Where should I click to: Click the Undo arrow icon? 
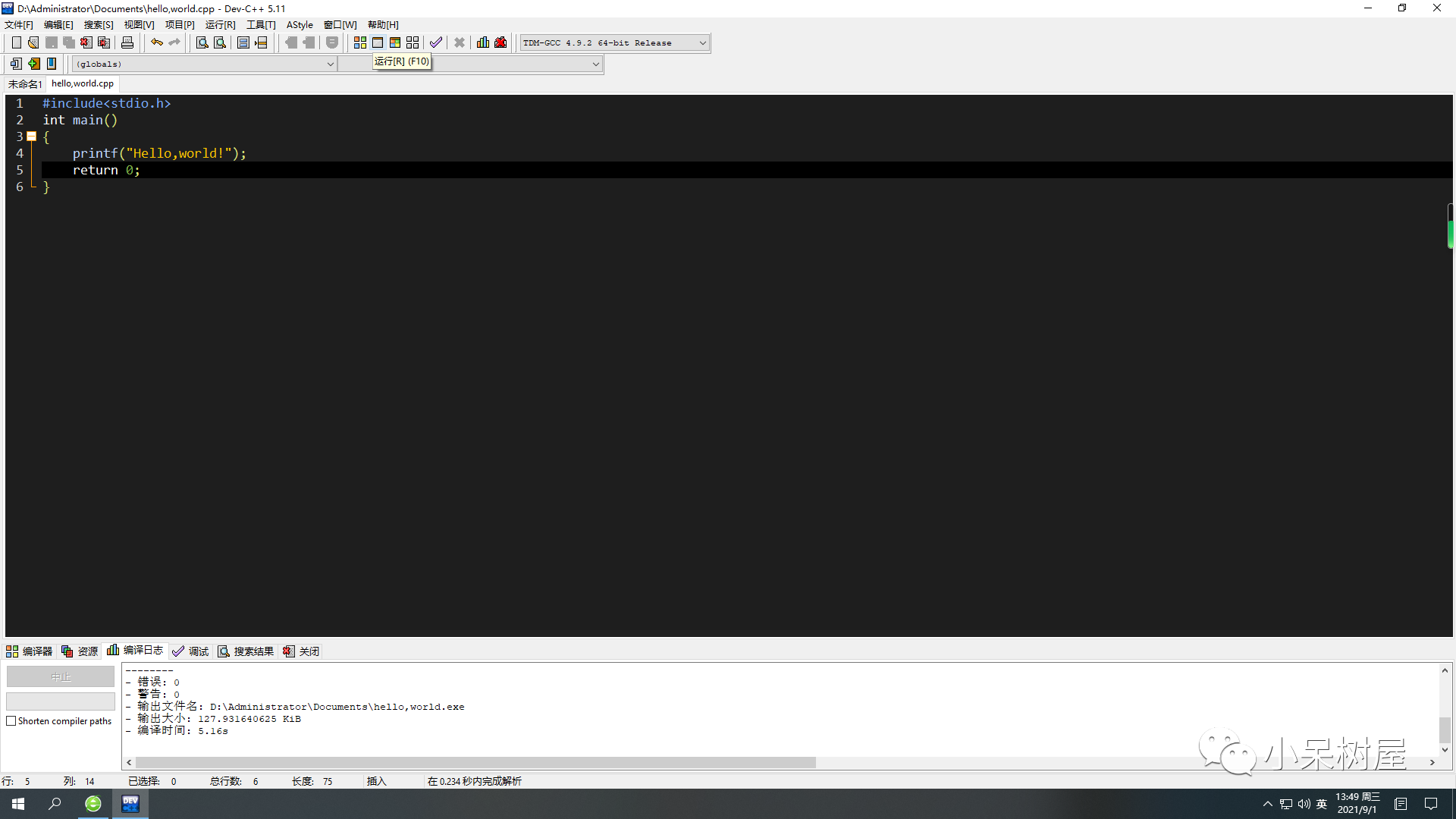point(157,42)
